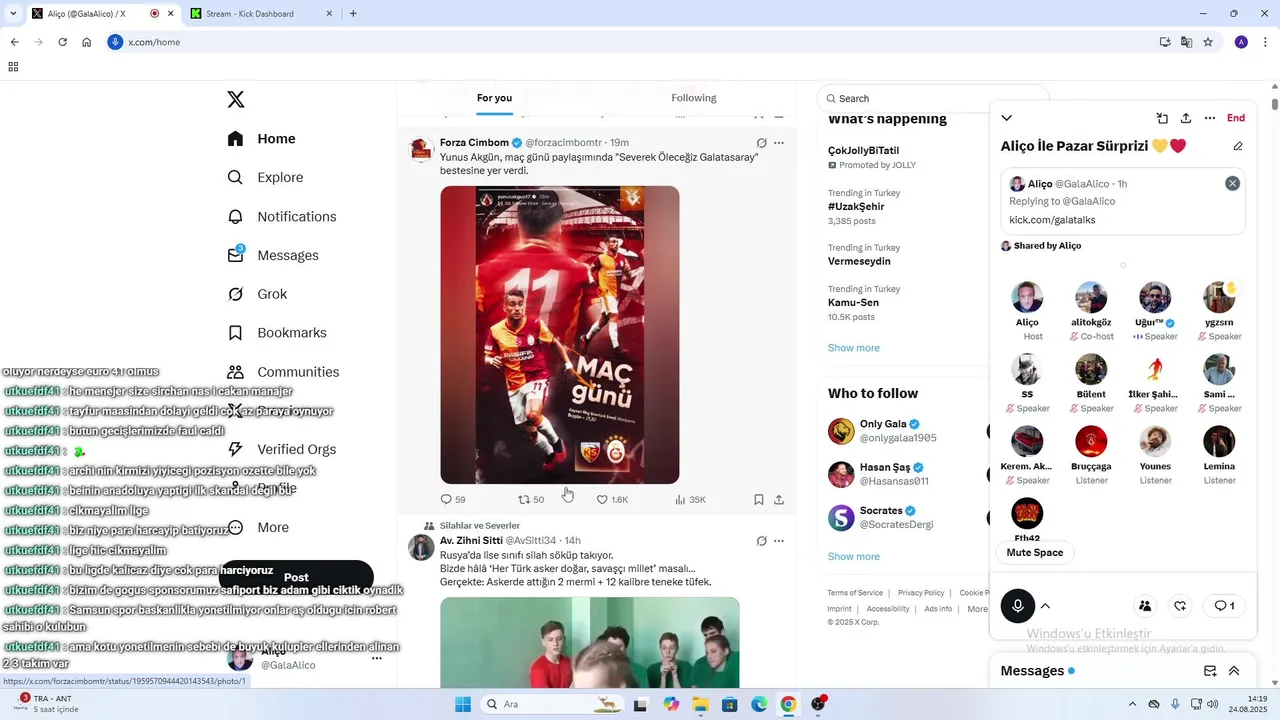Open the #UzakŞehir trending topic
This screenshot has height=720, width=1280.
(x=856, y=206)
